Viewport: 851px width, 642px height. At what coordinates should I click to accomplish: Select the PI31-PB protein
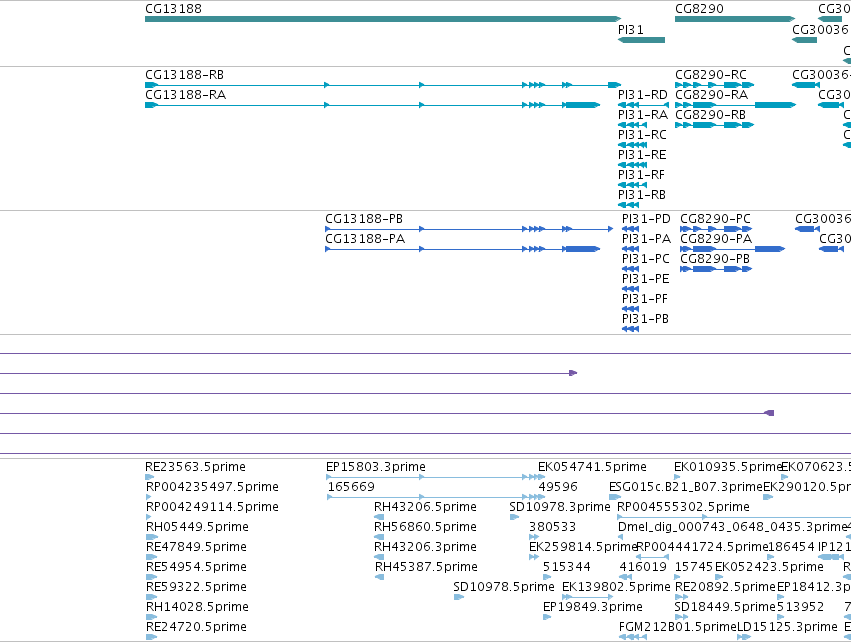[631, 329]
